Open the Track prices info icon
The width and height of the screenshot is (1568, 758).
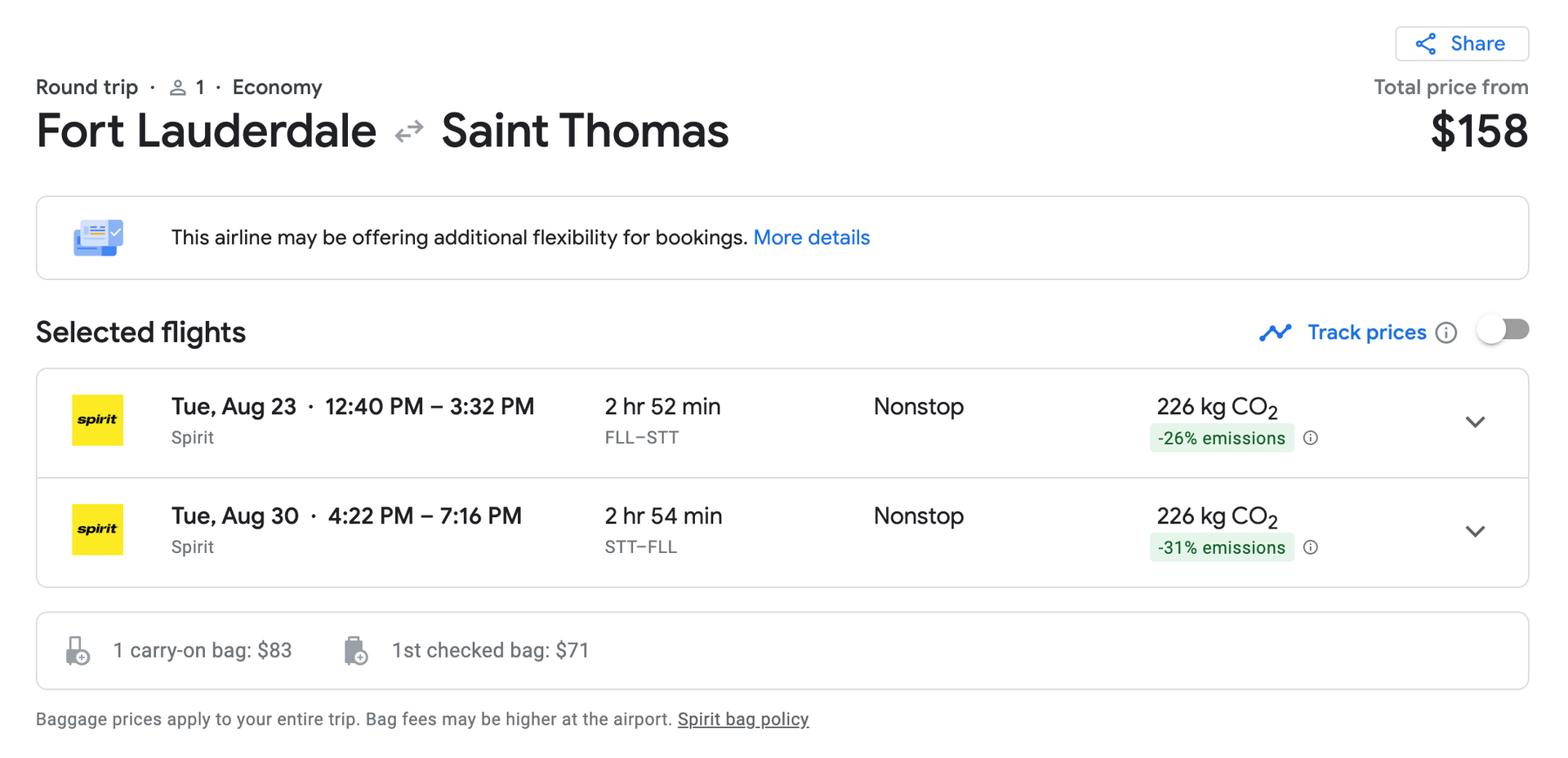(1446, 332)
